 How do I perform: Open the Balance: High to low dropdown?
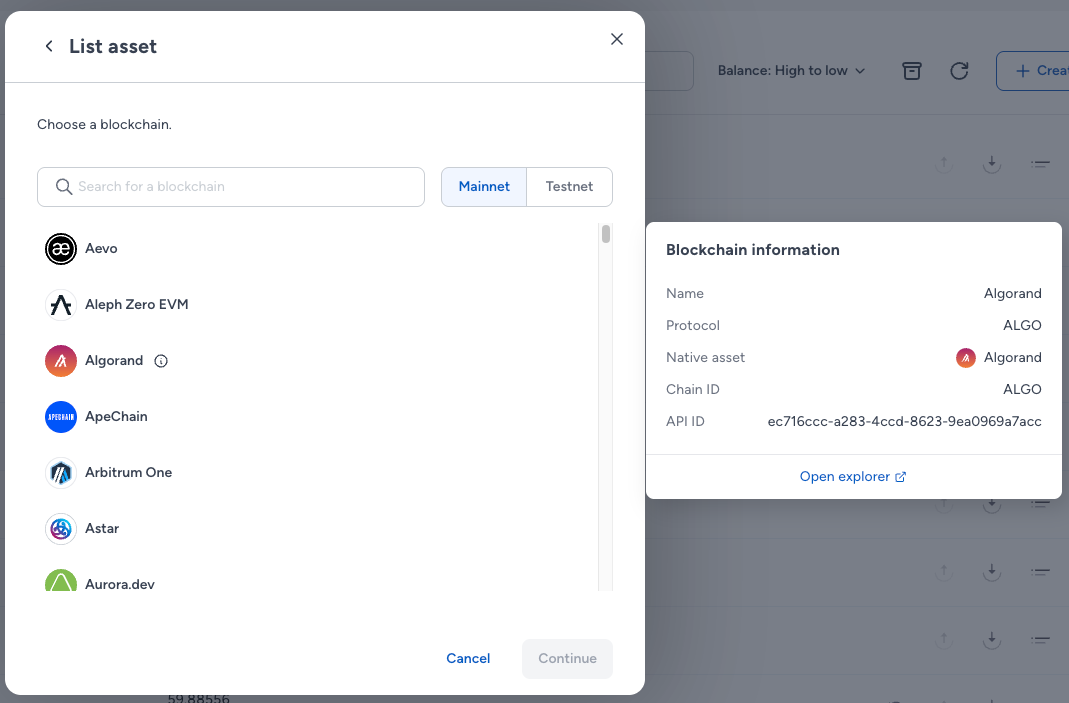pos(791,70)
